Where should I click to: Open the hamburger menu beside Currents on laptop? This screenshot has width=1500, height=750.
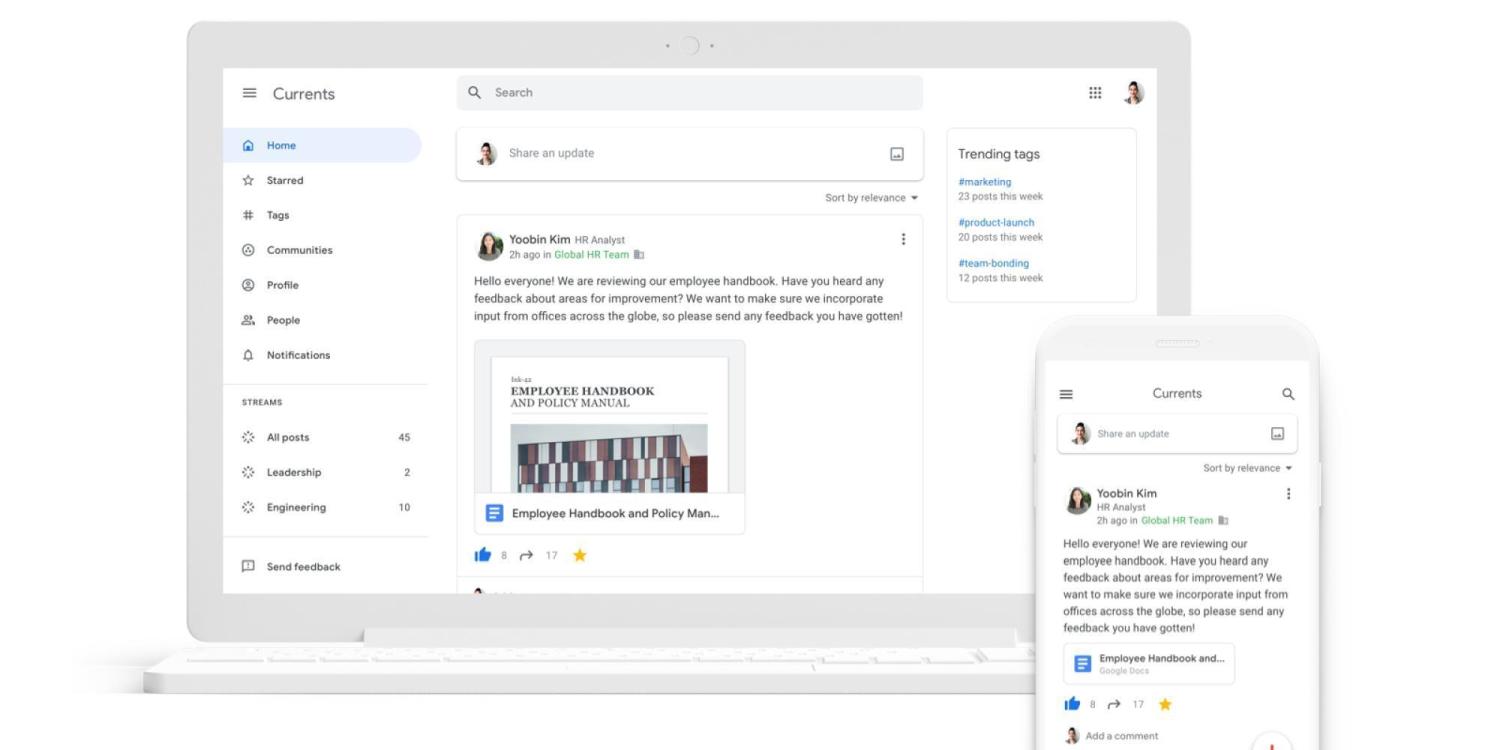point(249,93)
